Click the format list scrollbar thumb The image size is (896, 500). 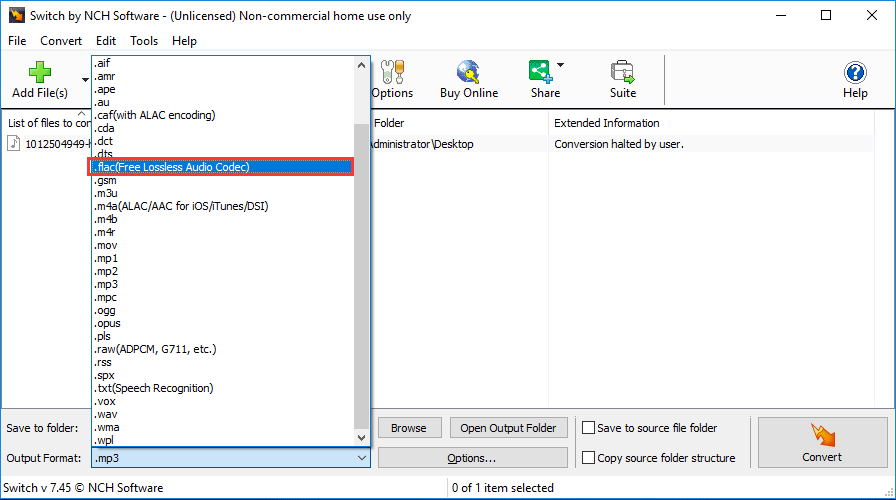coord(361,276)
